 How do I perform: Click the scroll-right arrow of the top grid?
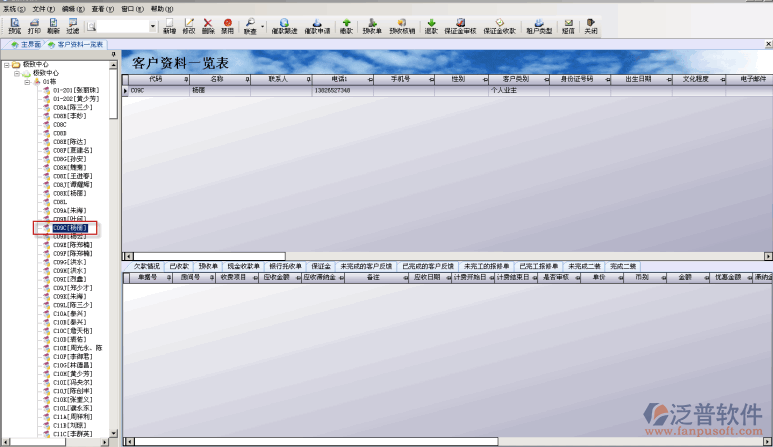click(768, 256)
